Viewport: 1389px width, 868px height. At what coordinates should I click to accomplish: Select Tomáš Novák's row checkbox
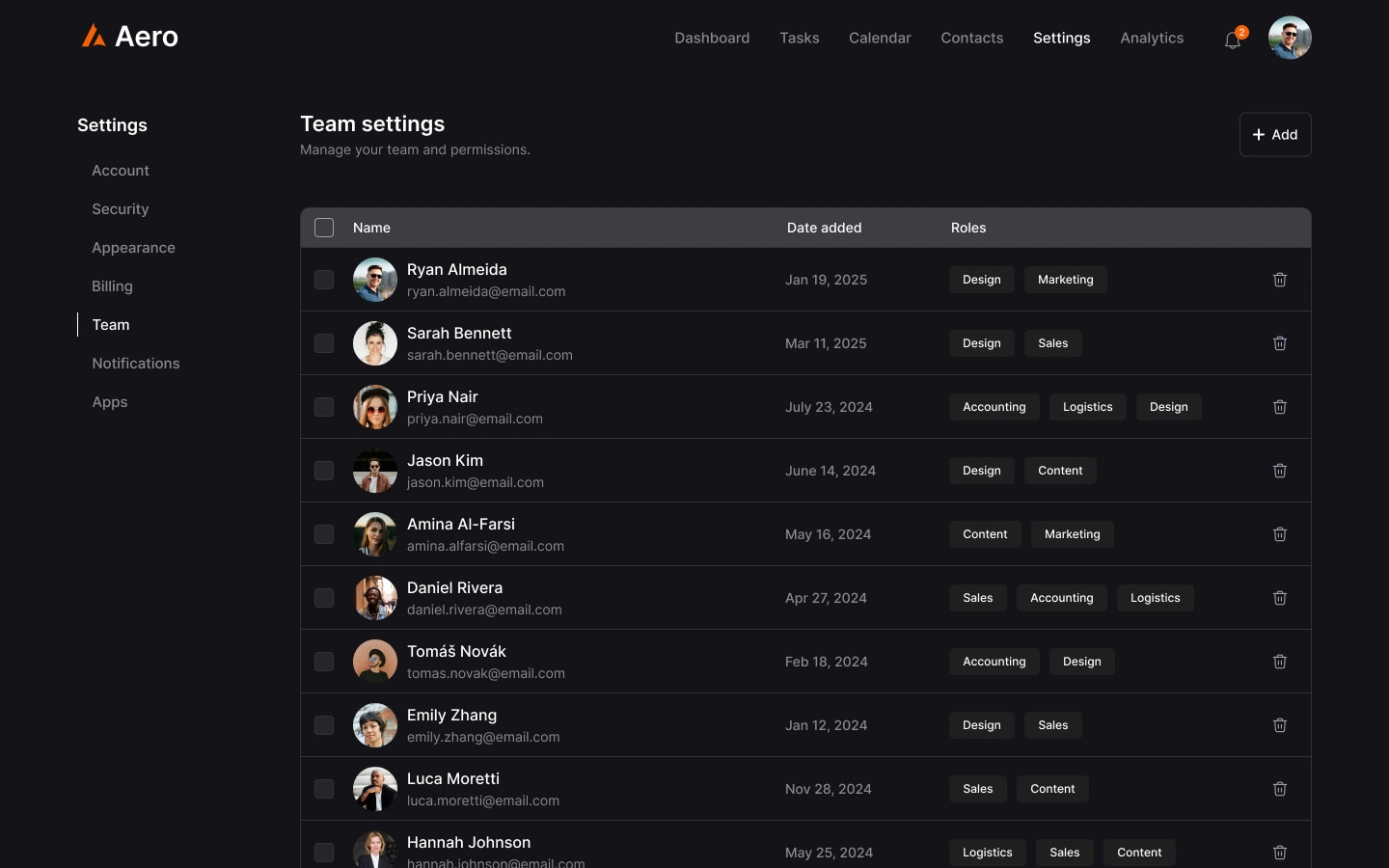324,662
